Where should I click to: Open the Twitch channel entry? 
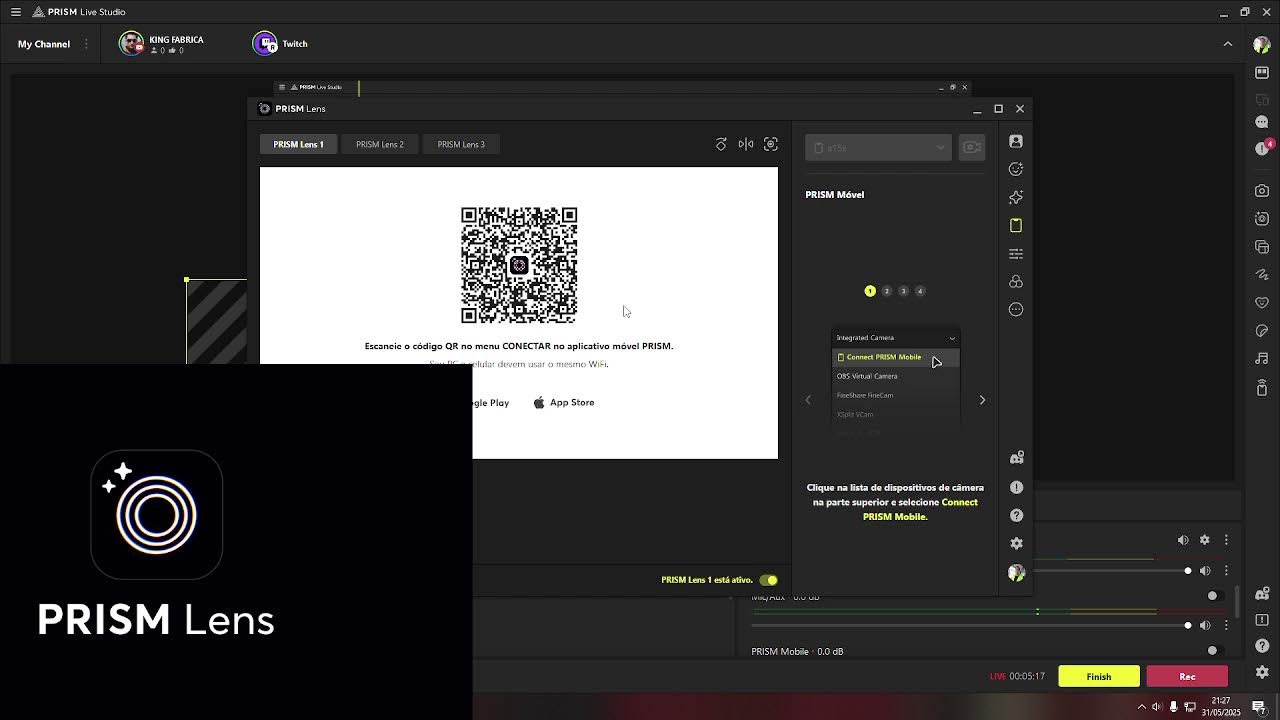(280, 44)
